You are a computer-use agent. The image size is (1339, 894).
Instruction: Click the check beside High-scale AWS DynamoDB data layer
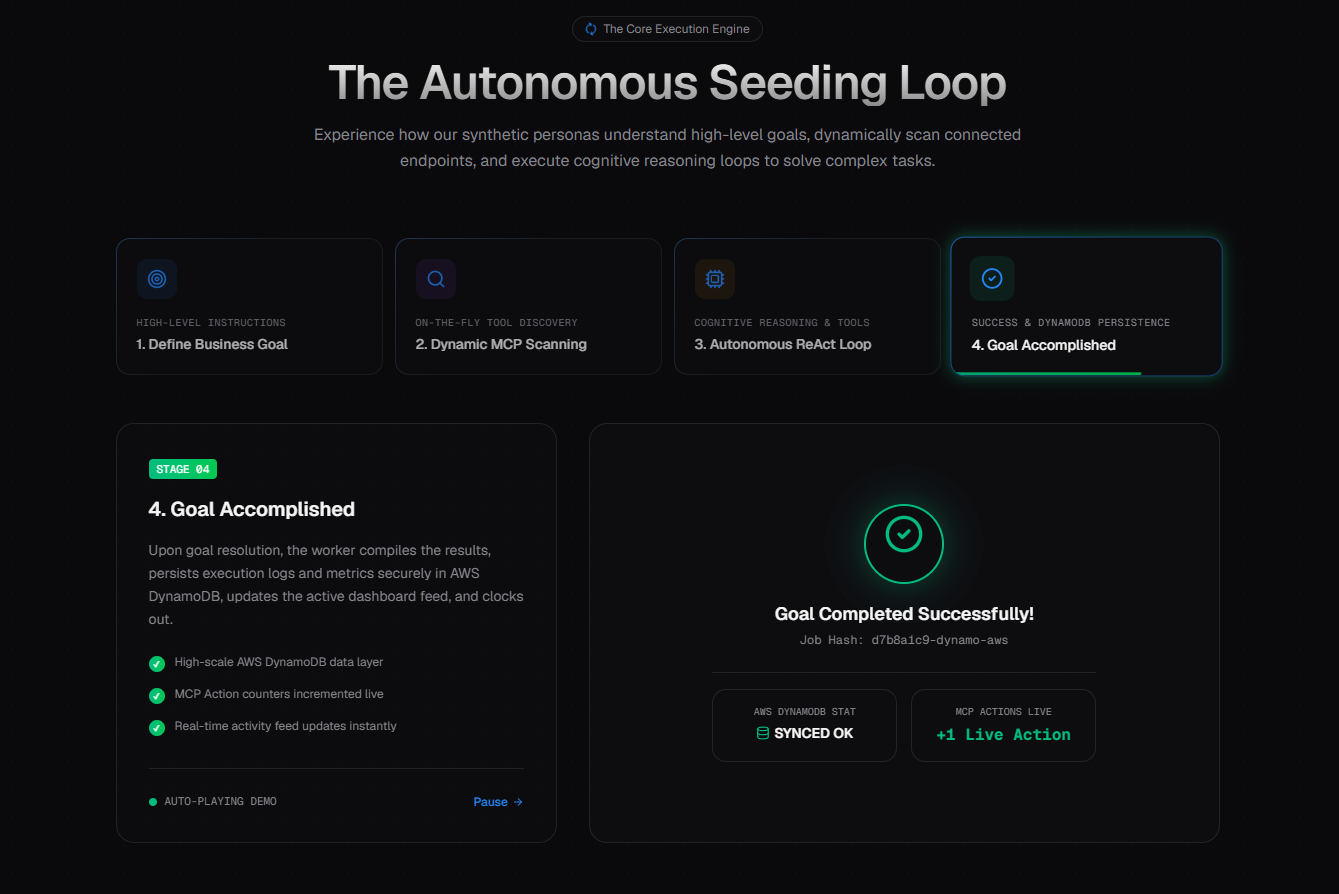157,663
